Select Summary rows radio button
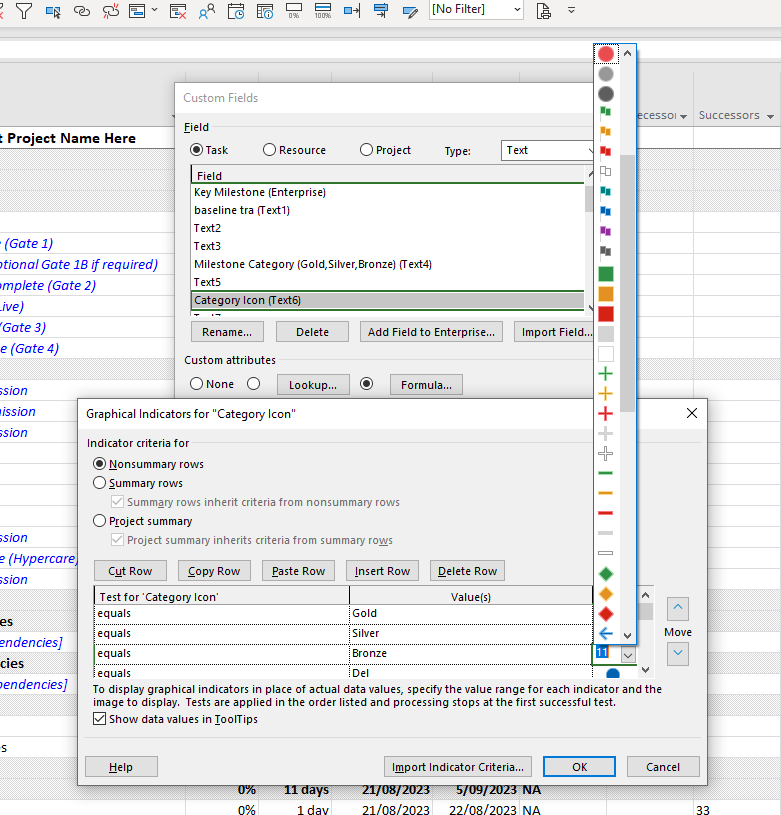 pos(99,483)
